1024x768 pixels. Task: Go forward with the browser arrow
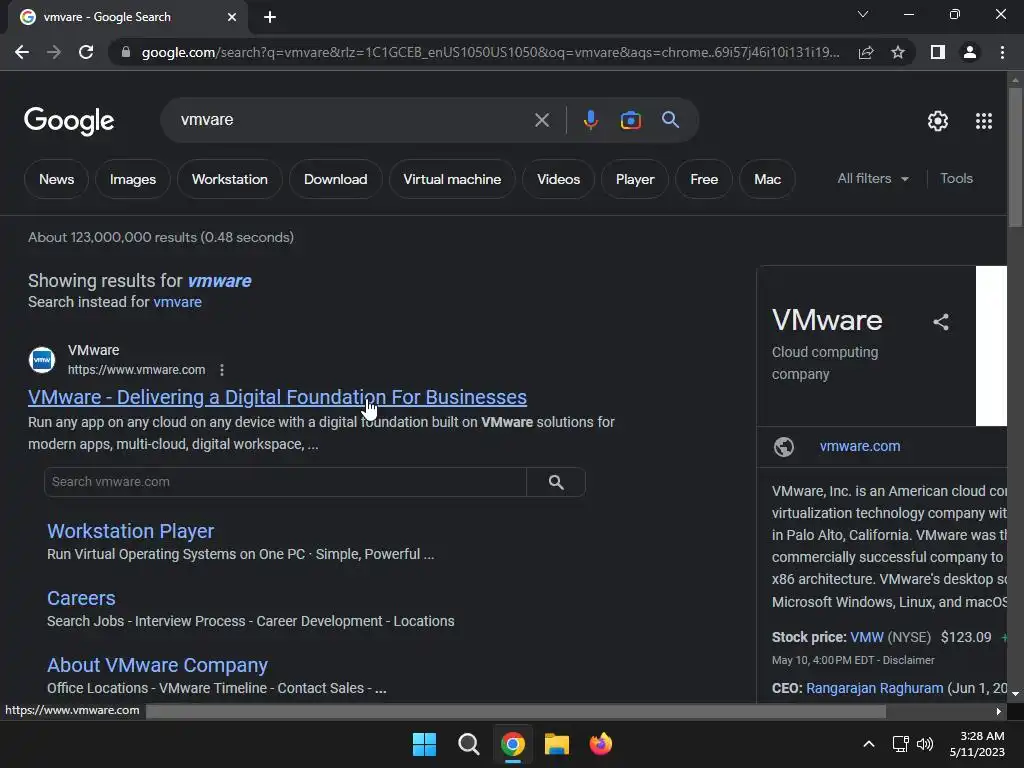pyautogui.click(x=54, y=52)
